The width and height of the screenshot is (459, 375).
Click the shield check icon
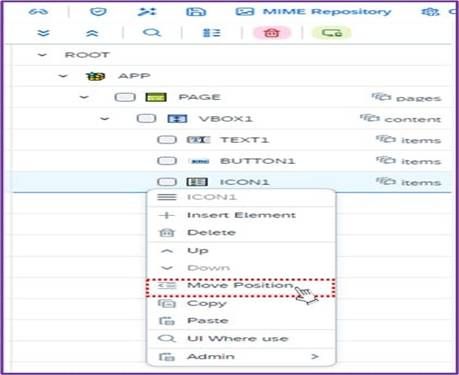[x=98, y=12]
